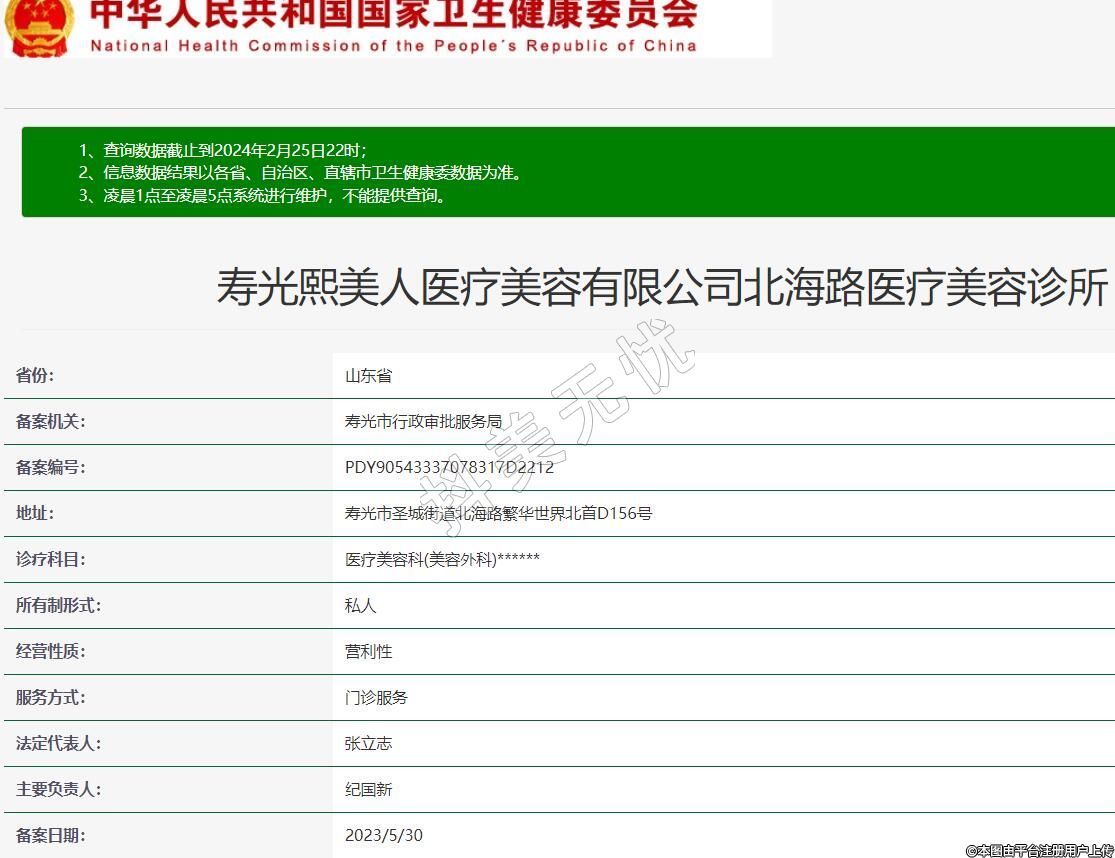This screenshot has height=858, width=1115.
Task: Click the 营利性 business nature value
Action: pos(369,651)
